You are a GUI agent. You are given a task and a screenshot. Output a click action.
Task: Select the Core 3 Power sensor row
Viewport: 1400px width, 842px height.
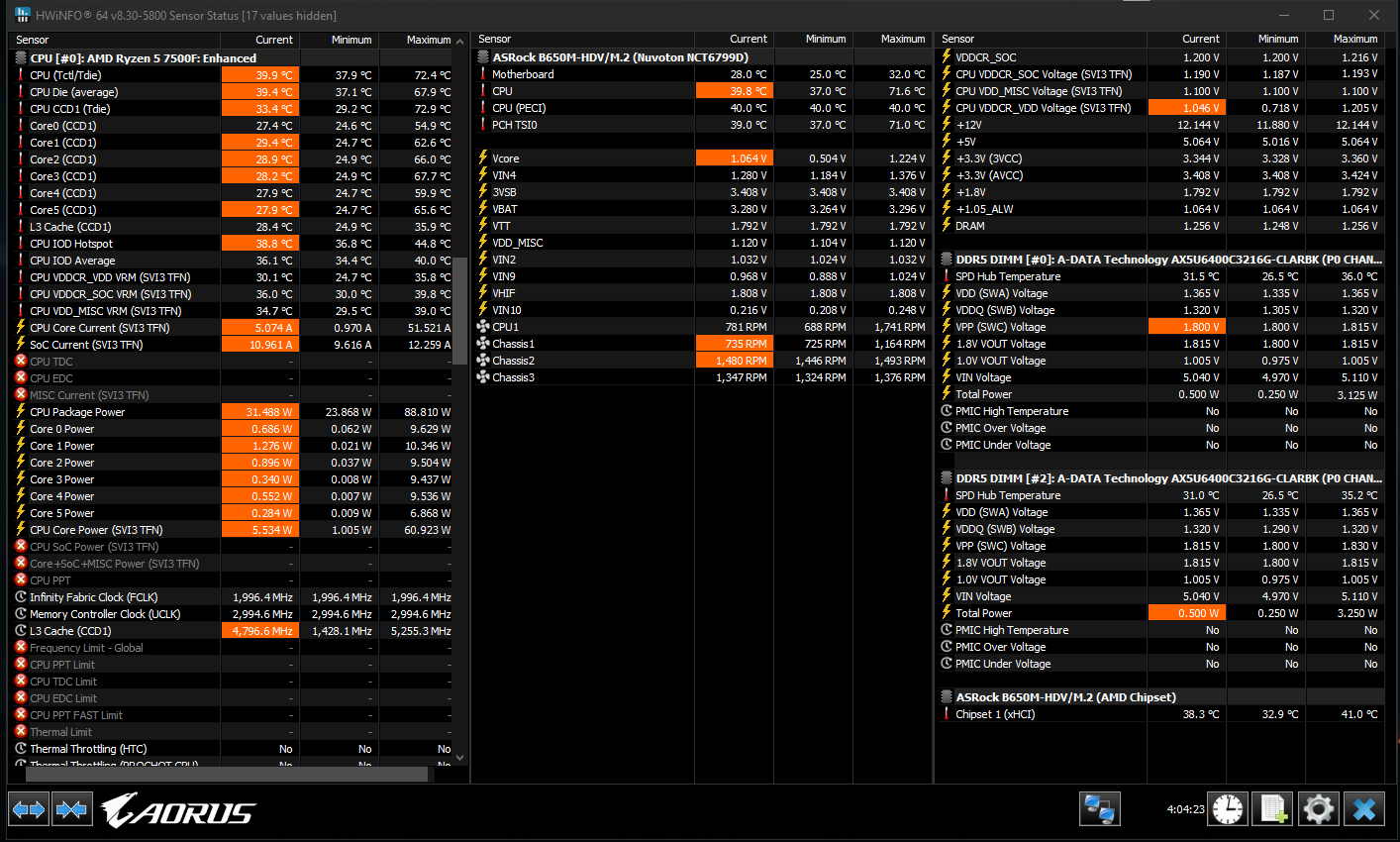(233, 479)
